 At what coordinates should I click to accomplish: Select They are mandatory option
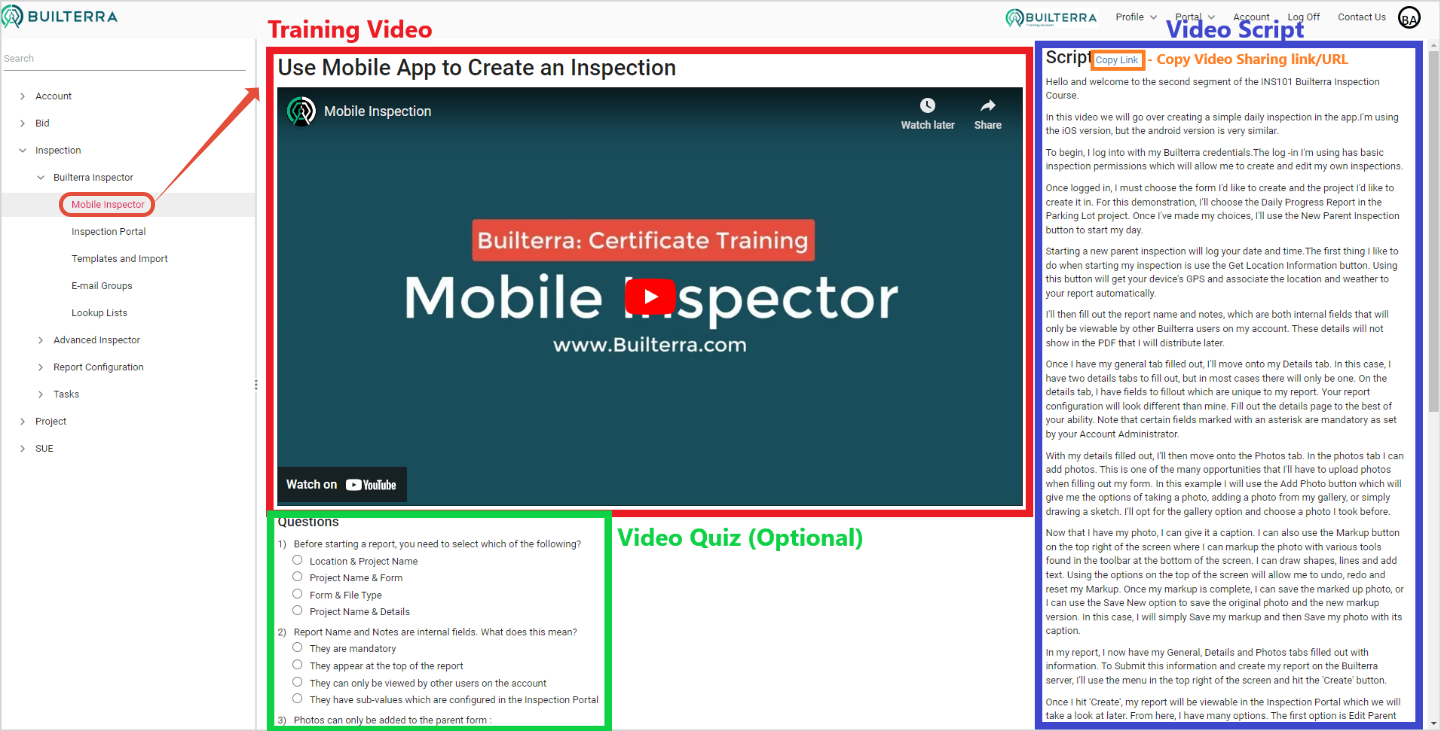point(297,648)
